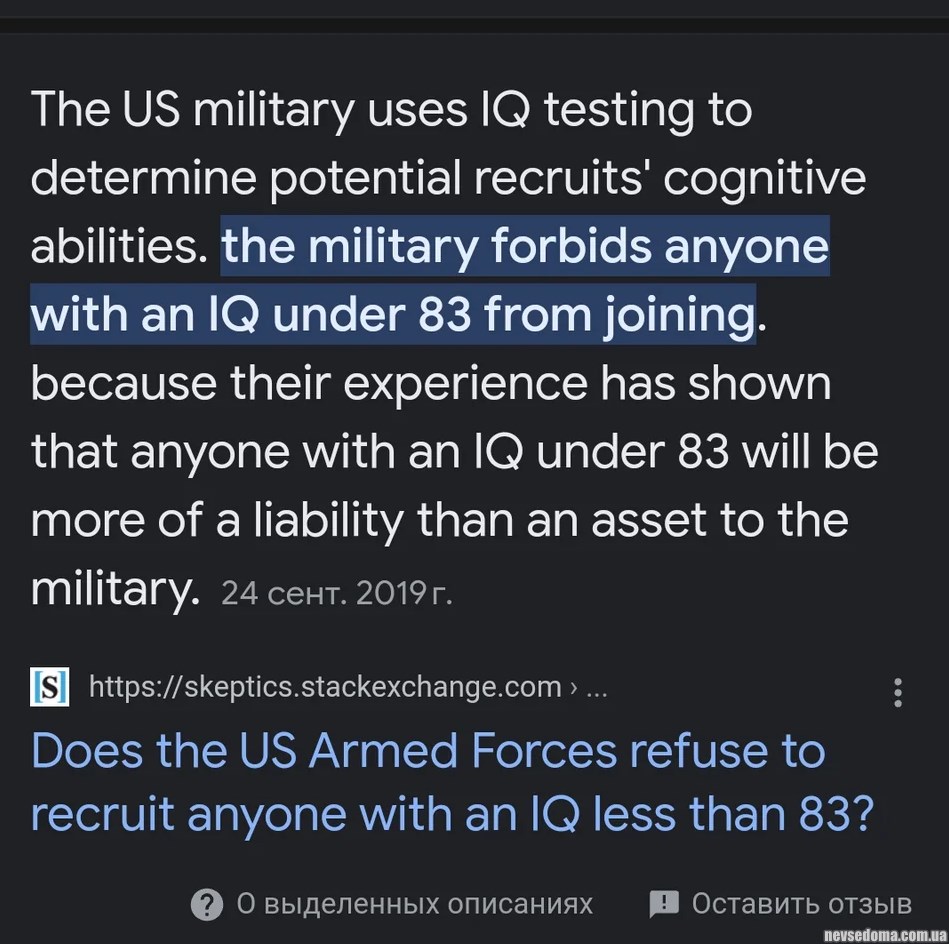
Task: Click highlighted 'with an IQ under 83 from joining'
Action: 391,315
